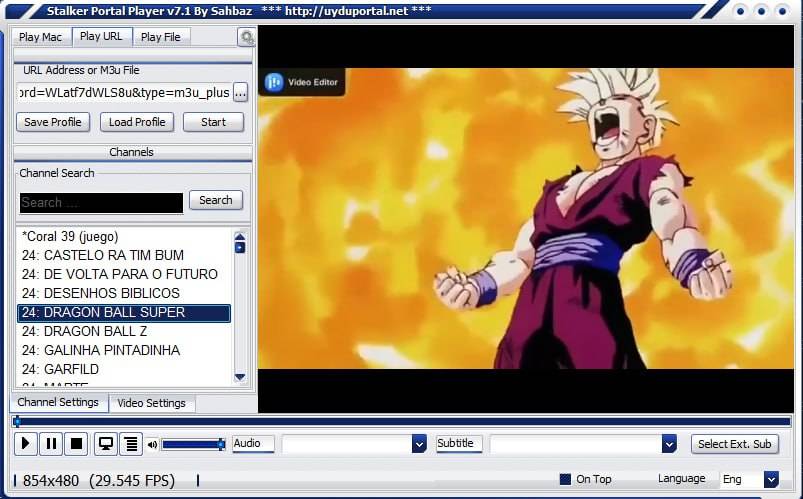Click the channel list scroll up arrow
The height and width of the screenshot is (499, 803).
(240, 236)
